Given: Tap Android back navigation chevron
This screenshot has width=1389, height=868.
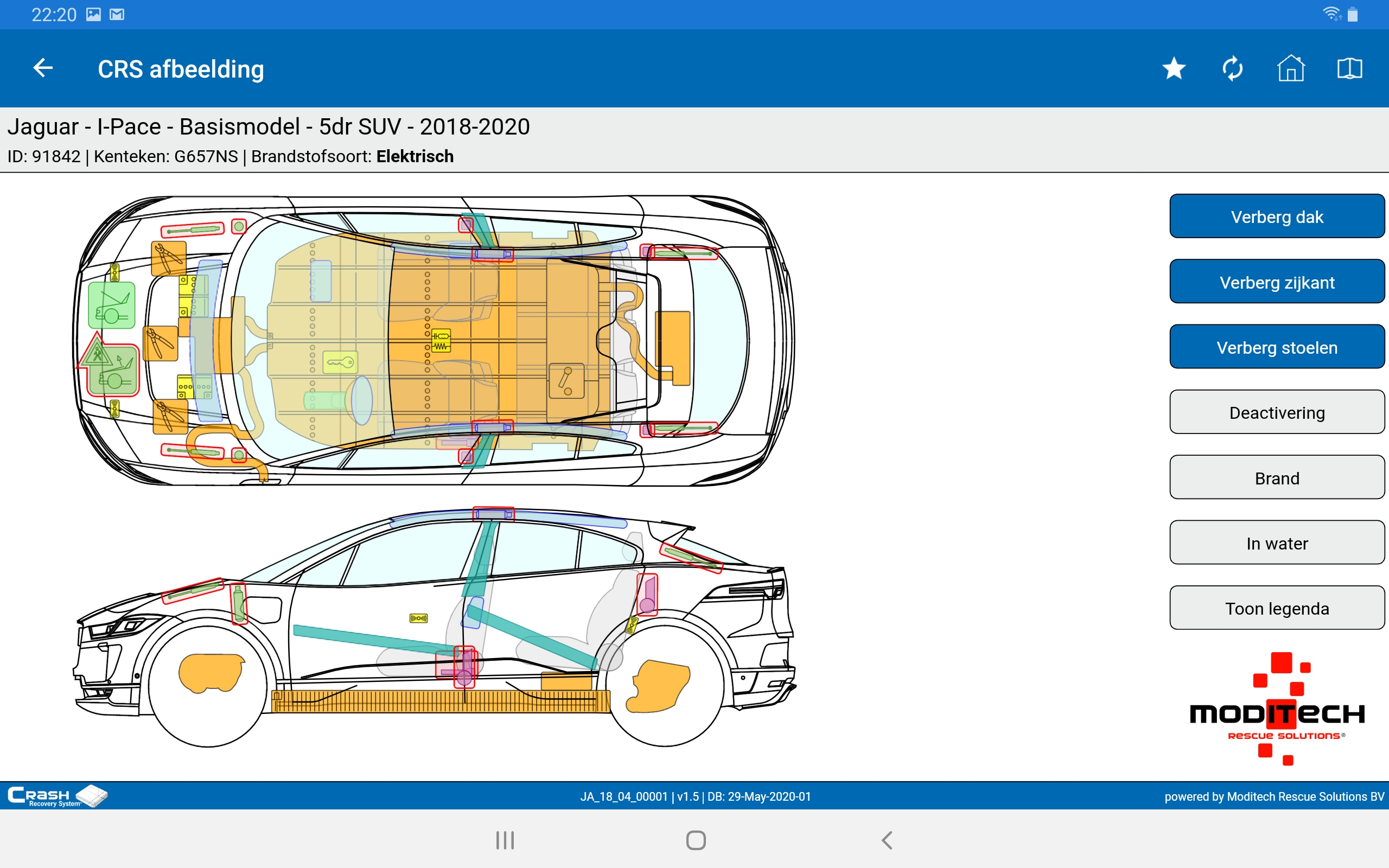Looking at the screenshot, I should (887, 840).
